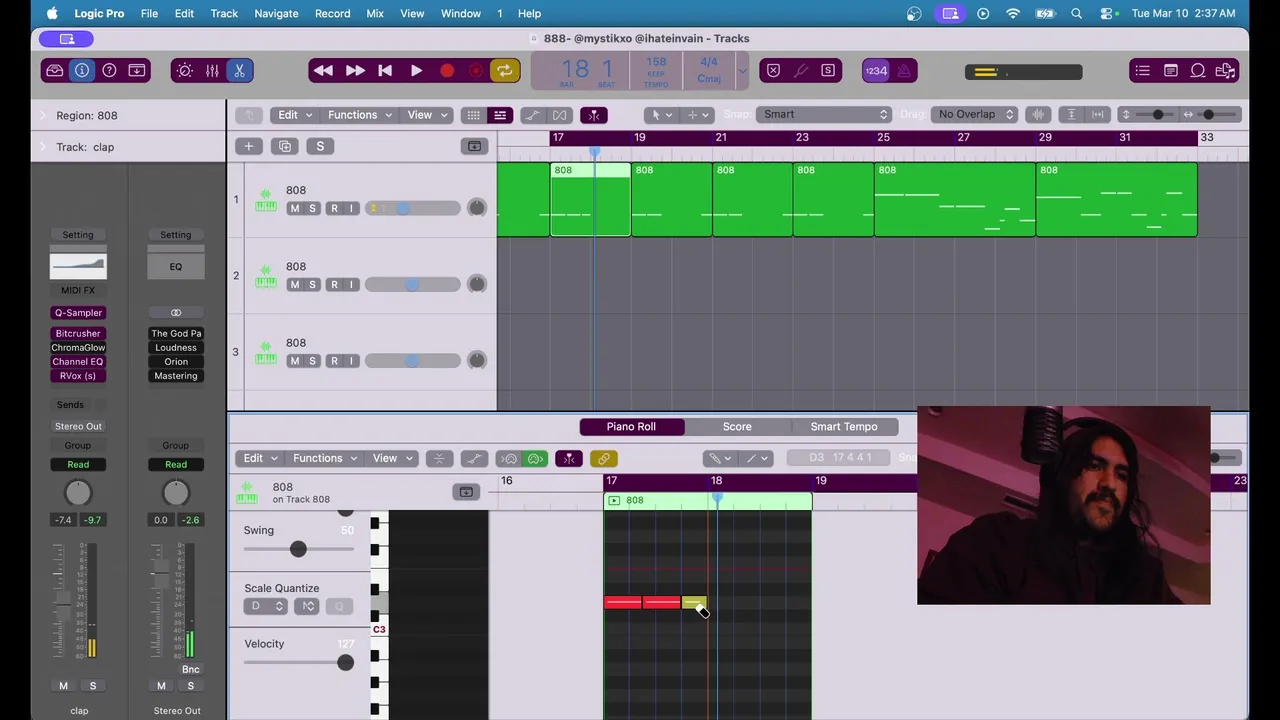This screenshot has height=720, width=1280.
Task: Toggle the Count-in 1234 button
Action: [876, 71]
